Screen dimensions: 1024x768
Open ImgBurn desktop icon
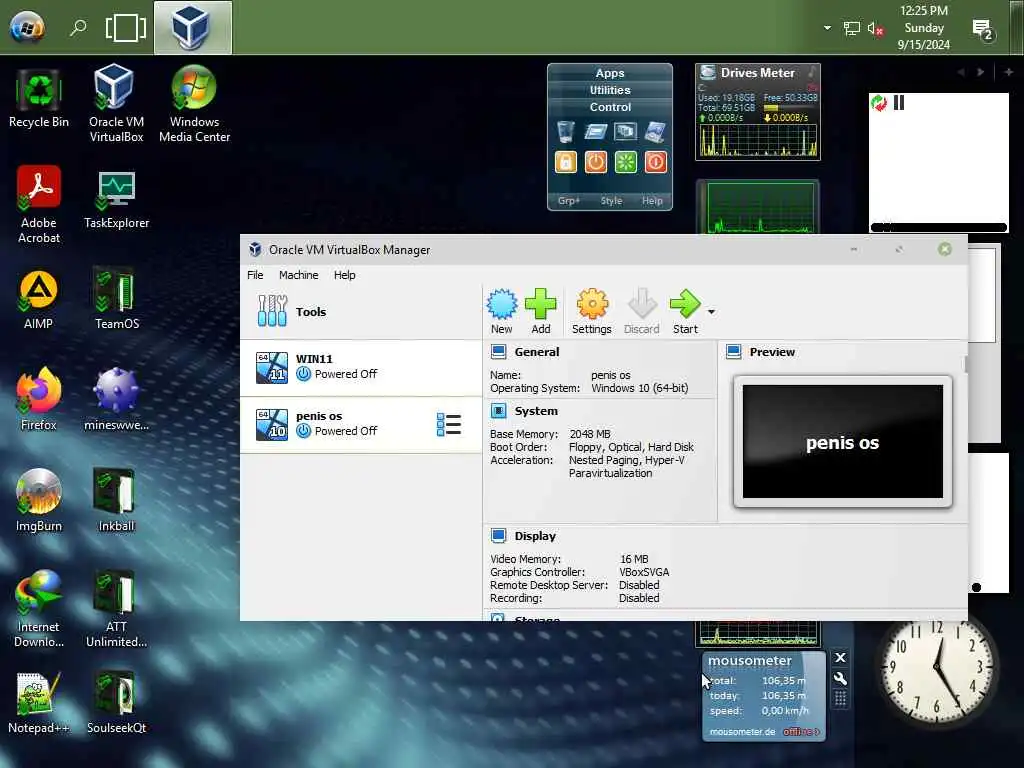point(39,500)
